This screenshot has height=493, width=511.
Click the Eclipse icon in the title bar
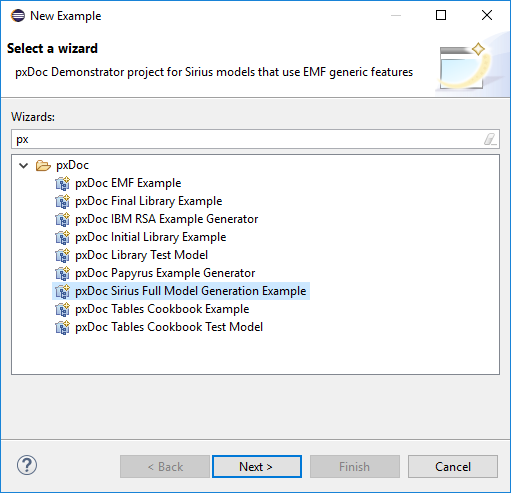coord(18,15)
